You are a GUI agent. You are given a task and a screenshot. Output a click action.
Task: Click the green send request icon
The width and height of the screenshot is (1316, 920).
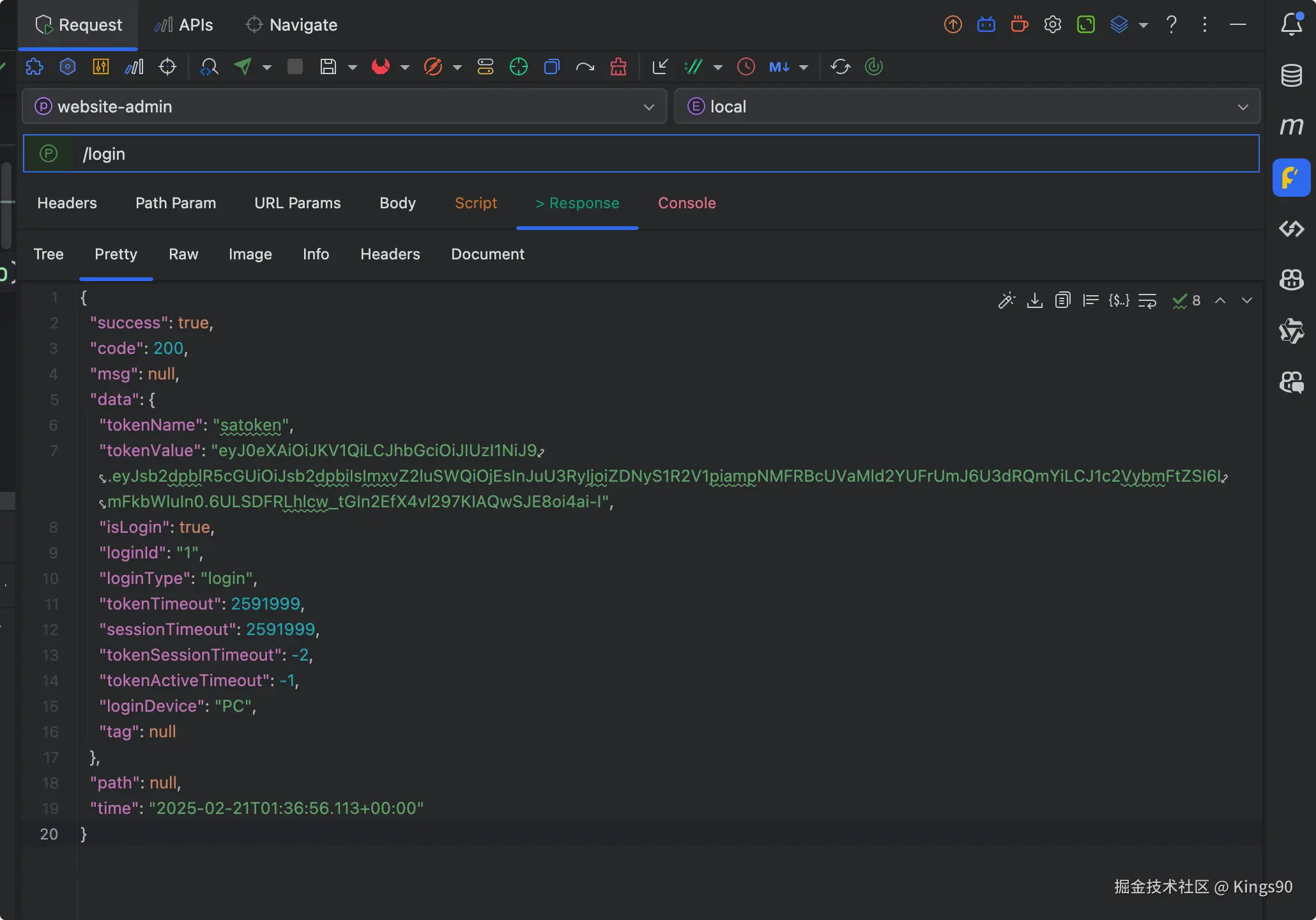click(x=243, y=66)
